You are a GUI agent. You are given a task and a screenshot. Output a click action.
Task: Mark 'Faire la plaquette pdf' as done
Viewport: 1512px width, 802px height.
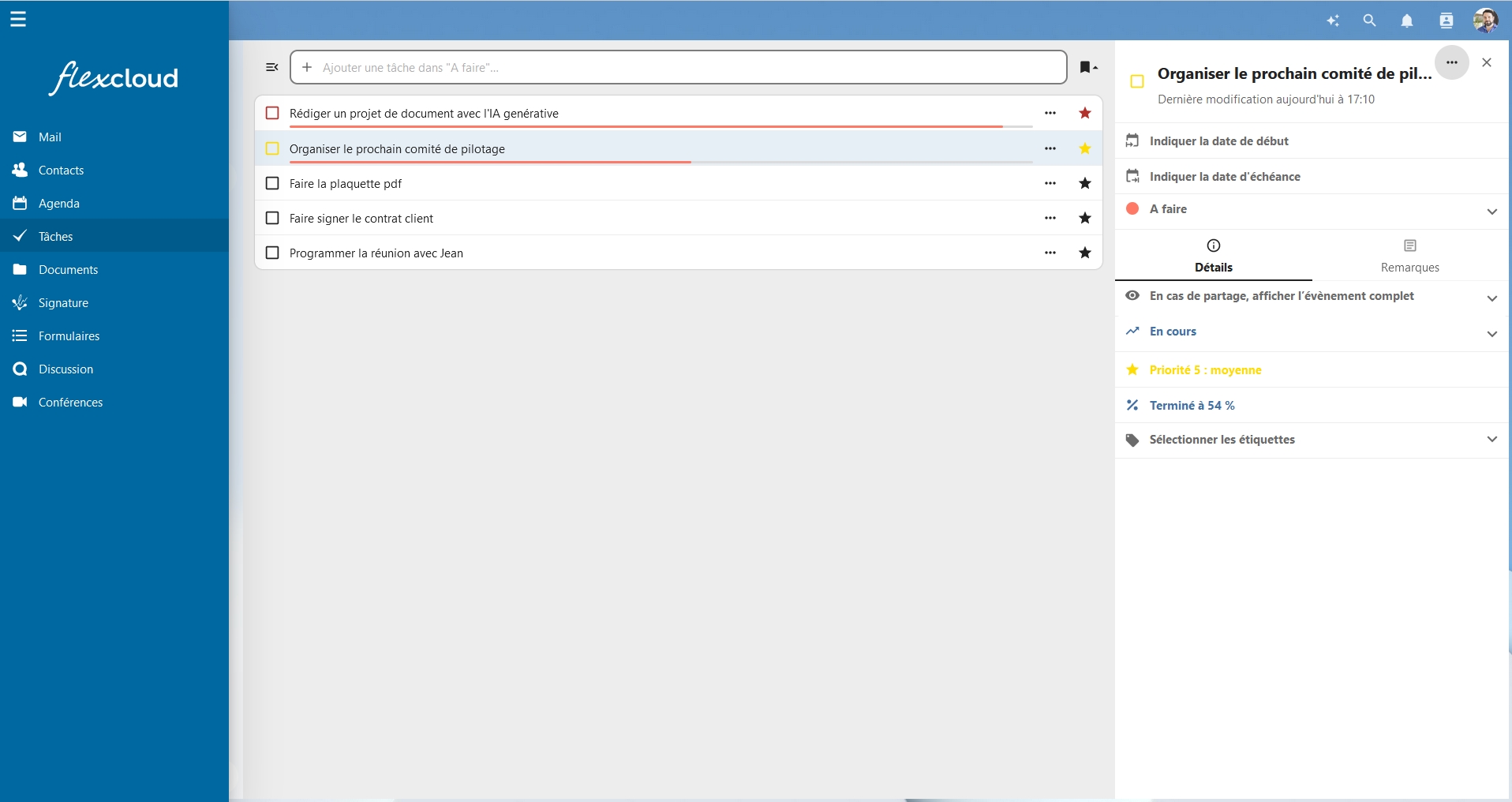pos(272,183)
